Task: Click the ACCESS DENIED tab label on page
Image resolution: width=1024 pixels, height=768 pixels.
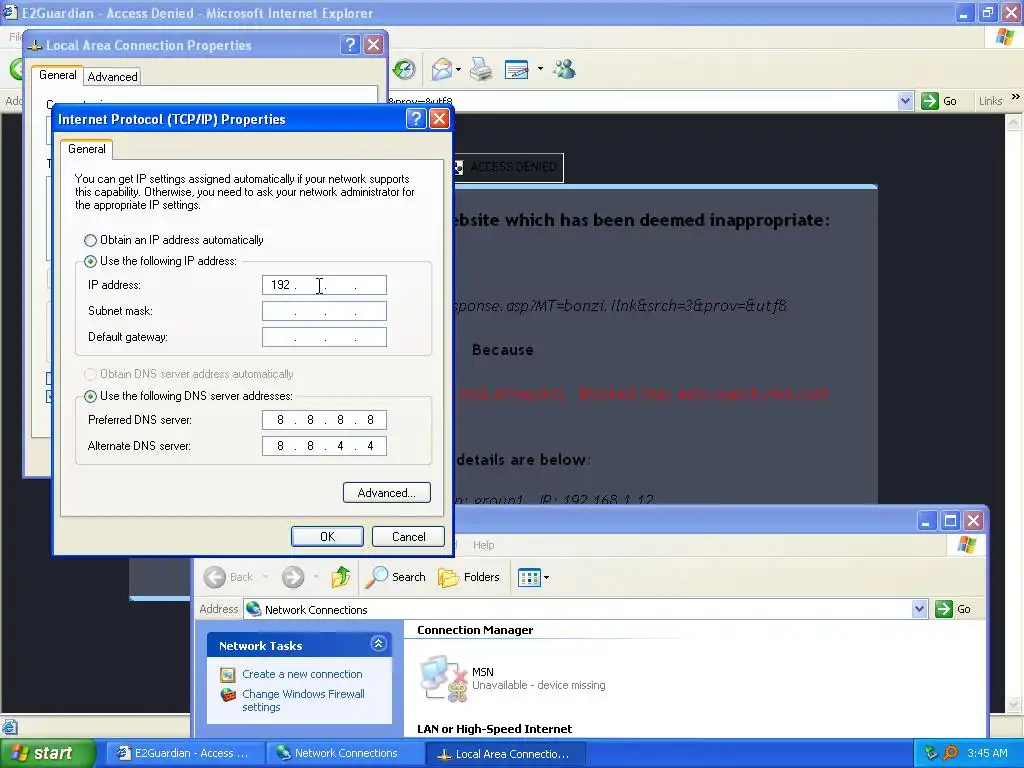Action: (x=513, y=167)
